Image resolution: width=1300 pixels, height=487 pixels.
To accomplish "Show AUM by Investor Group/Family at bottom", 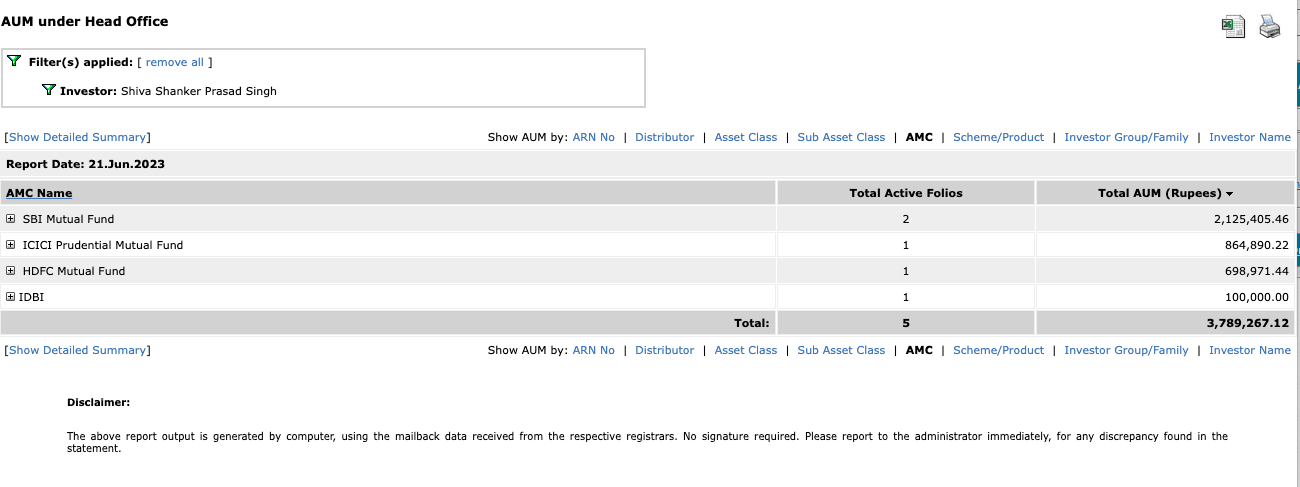I will click(1126, 350).
